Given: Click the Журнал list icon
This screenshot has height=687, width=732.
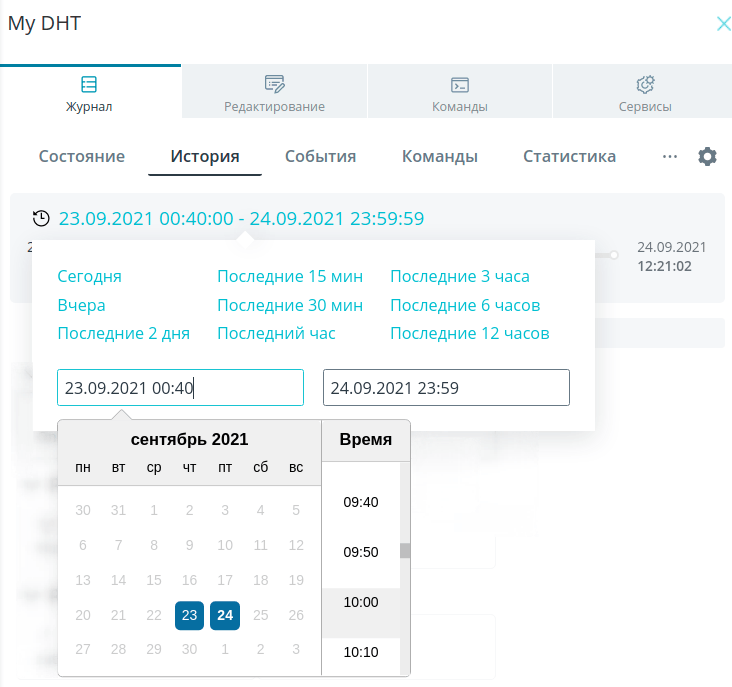Looking at the screenshot, I should [x=89, y=84].
